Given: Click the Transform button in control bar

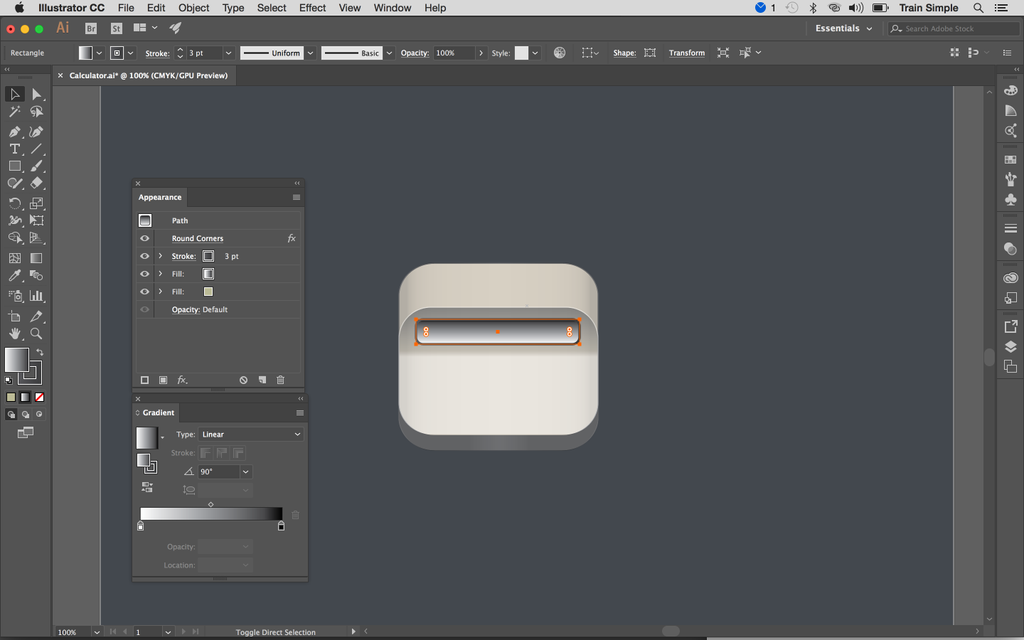Looking at the screenshot, I should tap(687, 53).
